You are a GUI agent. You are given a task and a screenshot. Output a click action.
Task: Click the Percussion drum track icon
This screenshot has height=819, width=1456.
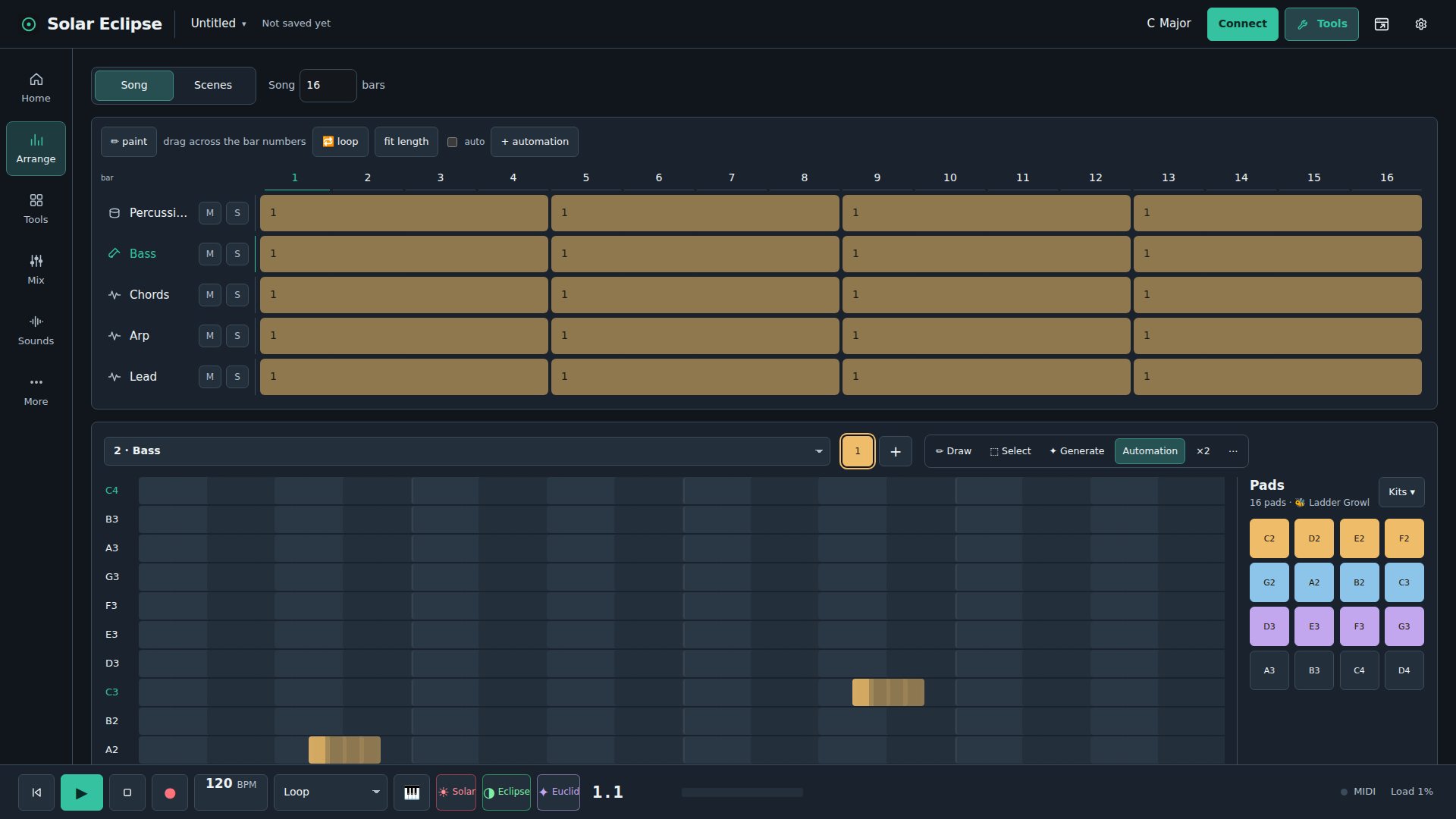[115, 213]
